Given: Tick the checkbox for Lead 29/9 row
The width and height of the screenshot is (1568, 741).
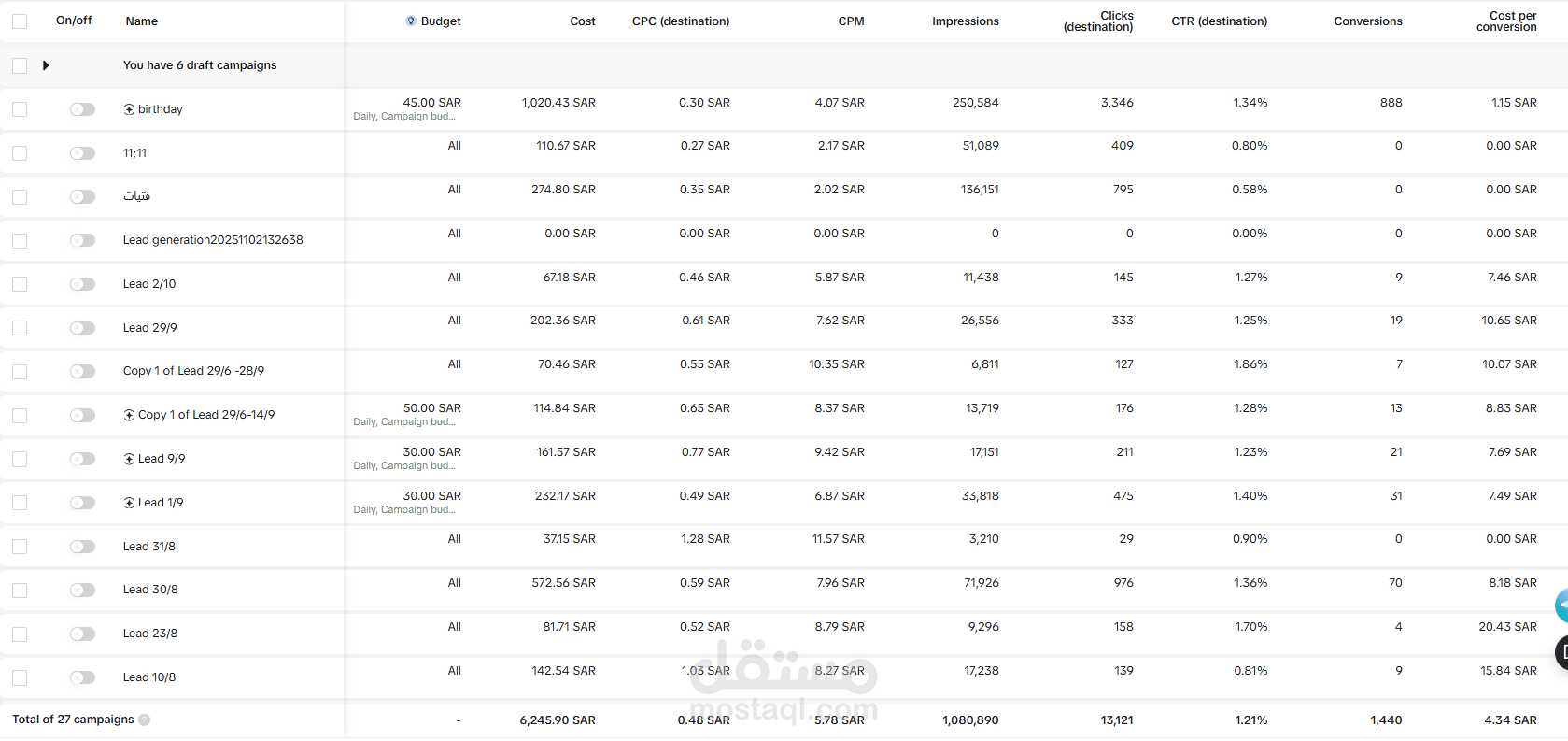Looking at the screenshot, I should (20, 328).
